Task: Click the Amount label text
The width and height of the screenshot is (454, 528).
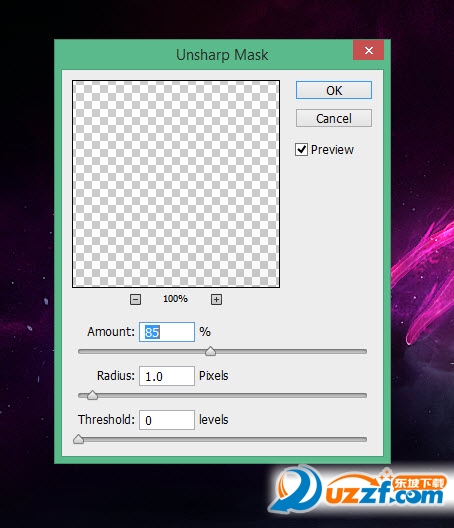Action: point(111,332)
